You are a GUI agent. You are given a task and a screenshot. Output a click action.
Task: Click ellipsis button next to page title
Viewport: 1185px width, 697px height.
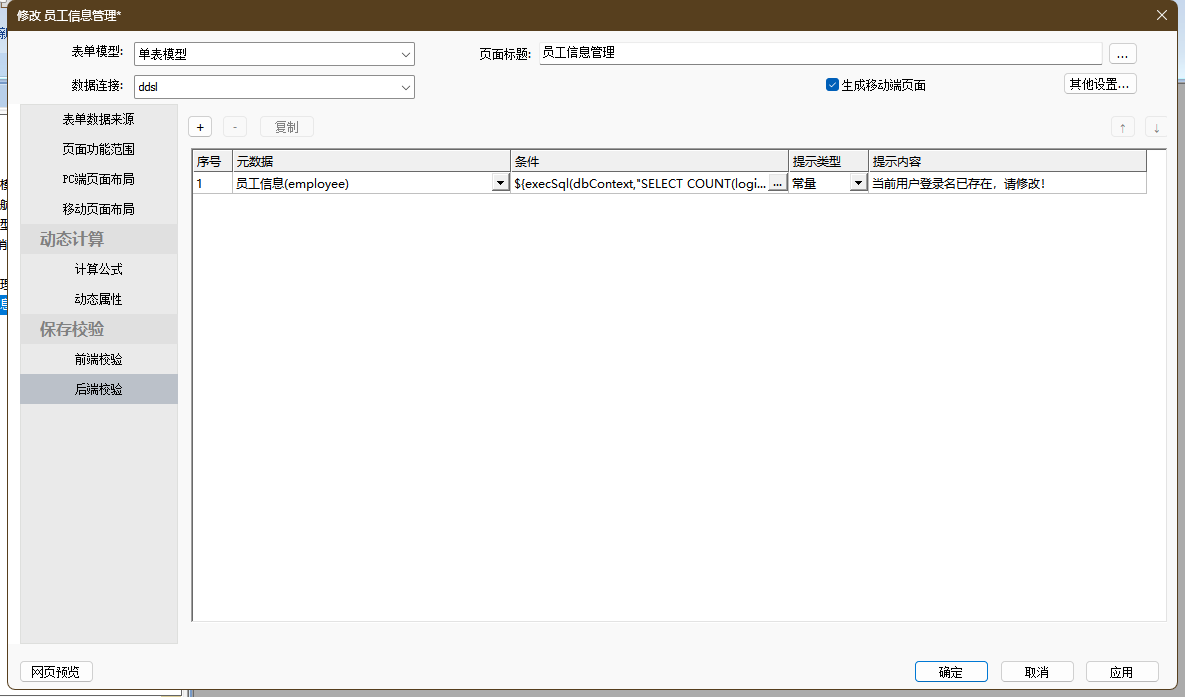click(1122, 54)
